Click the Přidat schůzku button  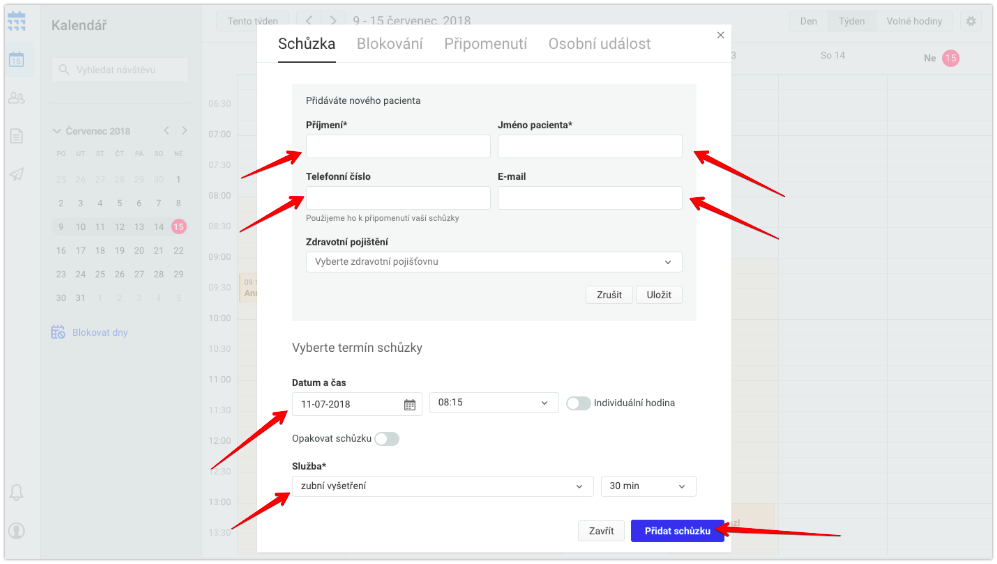click(677, 531)
